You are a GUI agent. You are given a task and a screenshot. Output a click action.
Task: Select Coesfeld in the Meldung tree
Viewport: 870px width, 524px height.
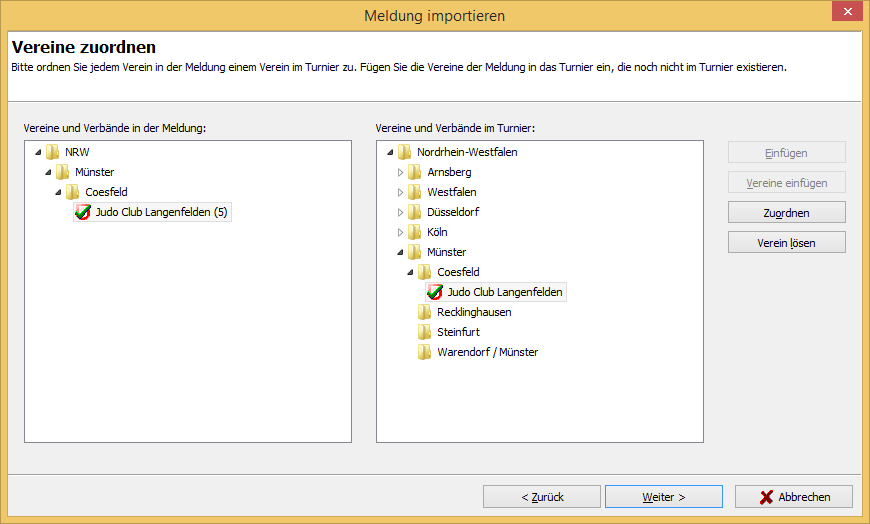[x=107, y=192]
